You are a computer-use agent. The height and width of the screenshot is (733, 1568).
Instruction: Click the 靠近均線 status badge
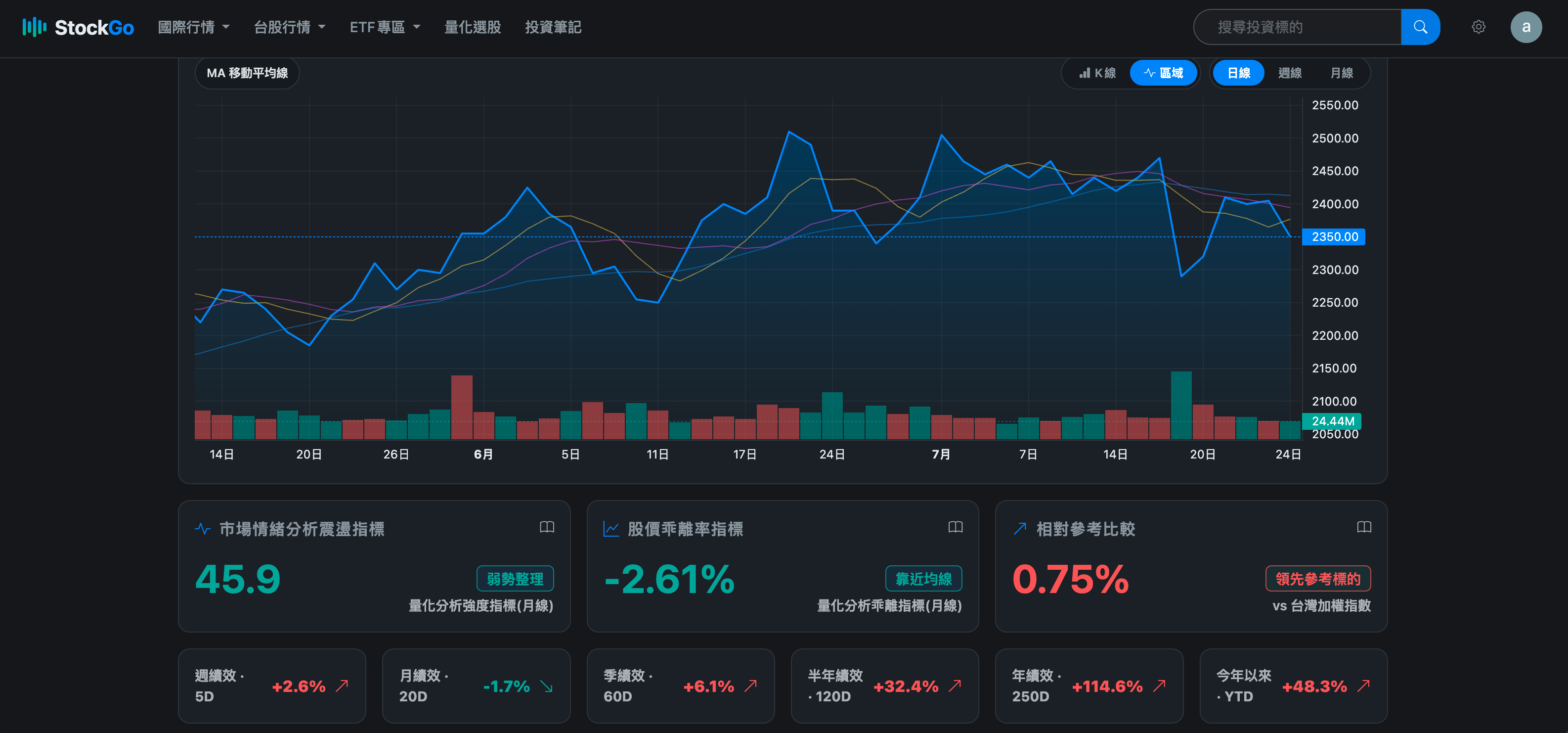click(x=923, y=578)
